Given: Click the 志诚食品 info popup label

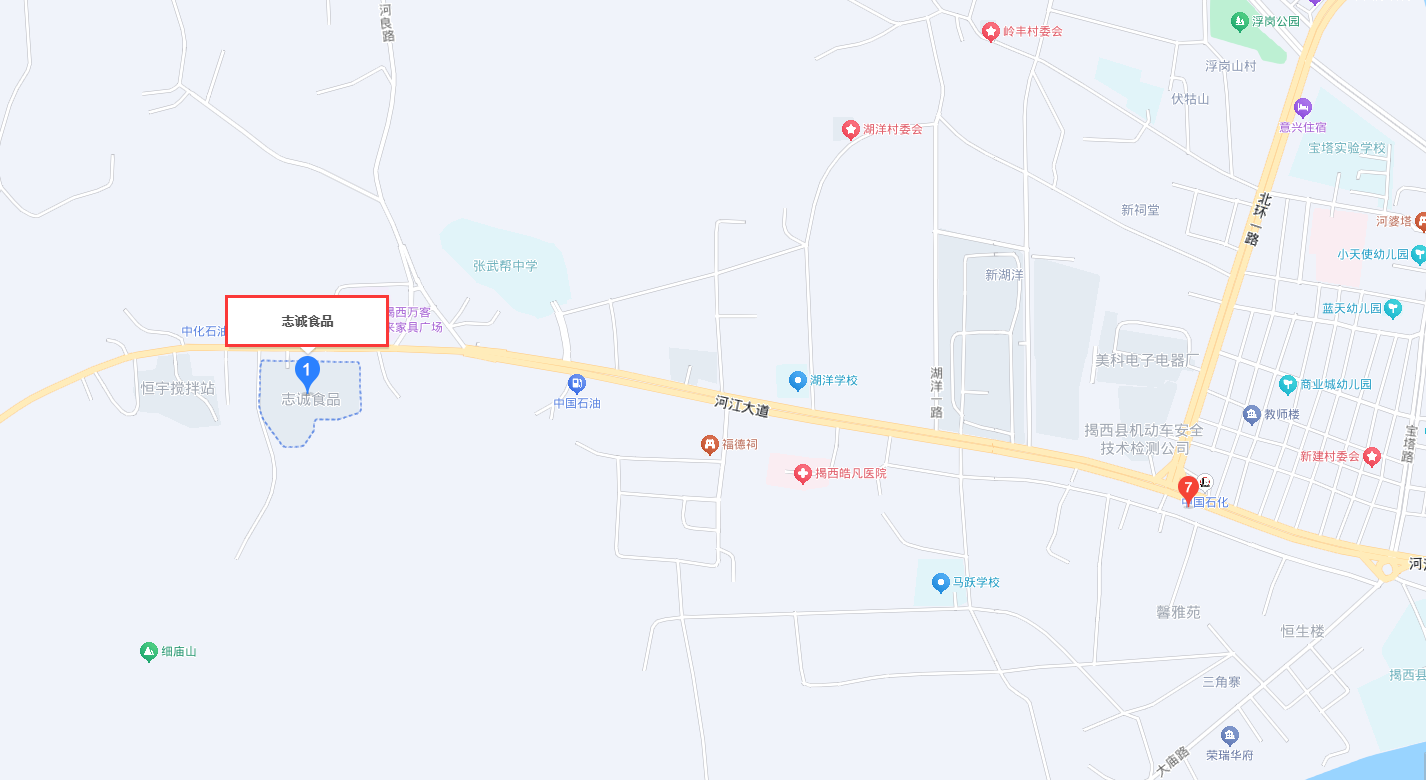Looking at the screenshot, I should coord(307,321).
